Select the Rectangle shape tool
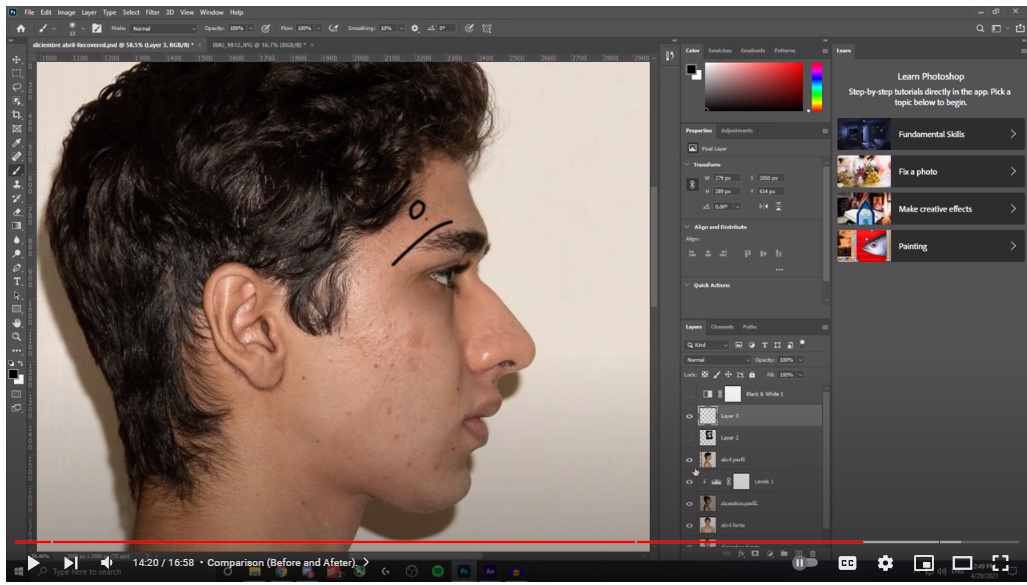 tap(16, 309)
